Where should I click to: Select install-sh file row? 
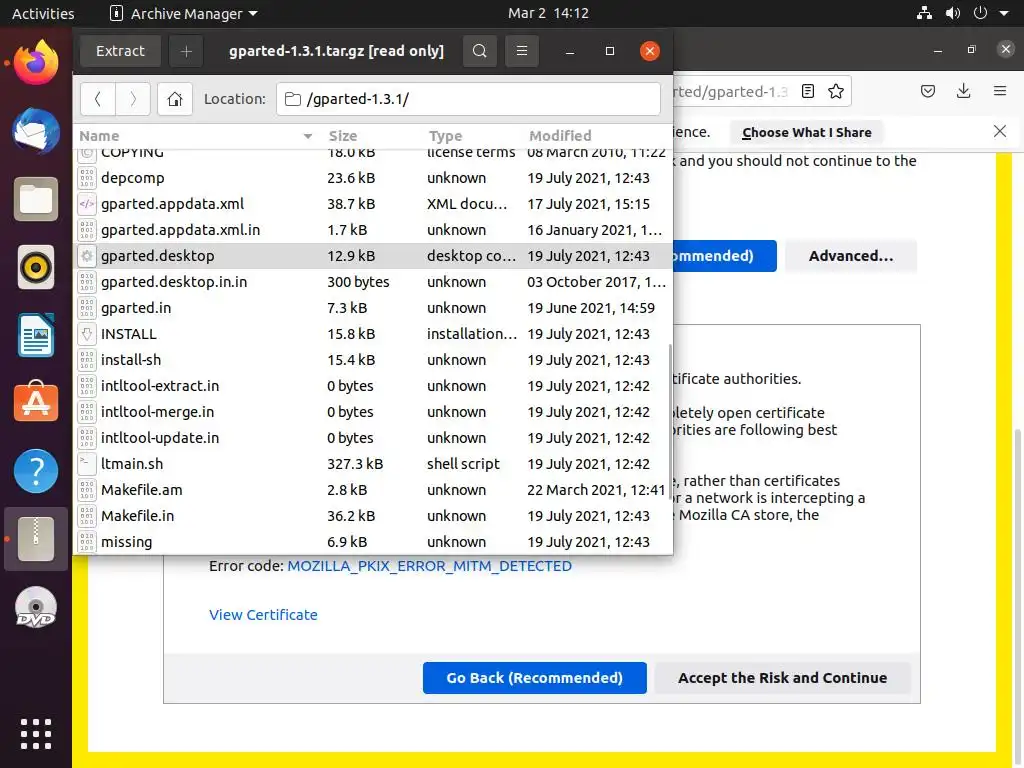tap(373, 360)
